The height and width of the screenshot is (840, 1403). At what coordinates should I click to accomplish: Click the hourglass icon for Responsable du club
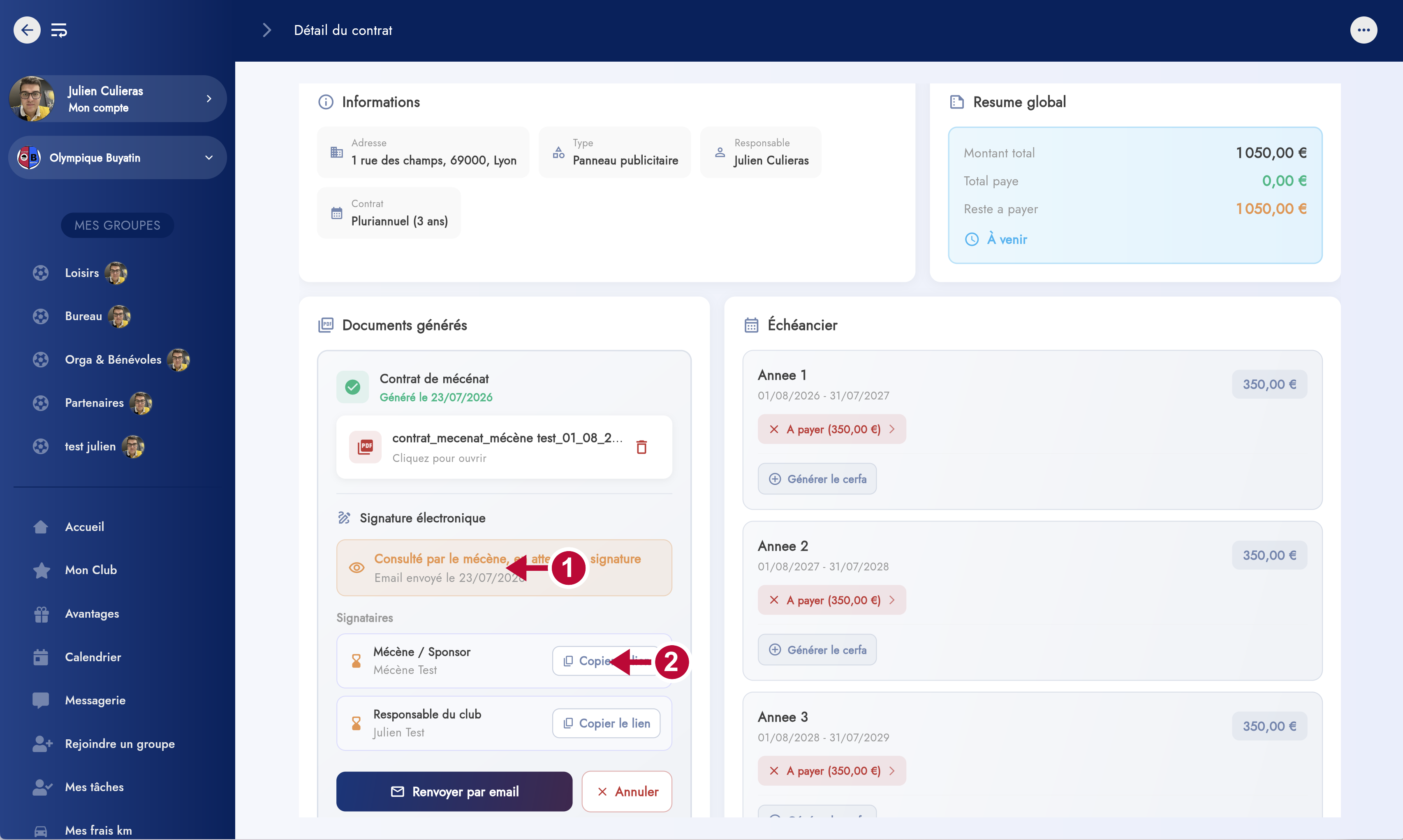356,723
